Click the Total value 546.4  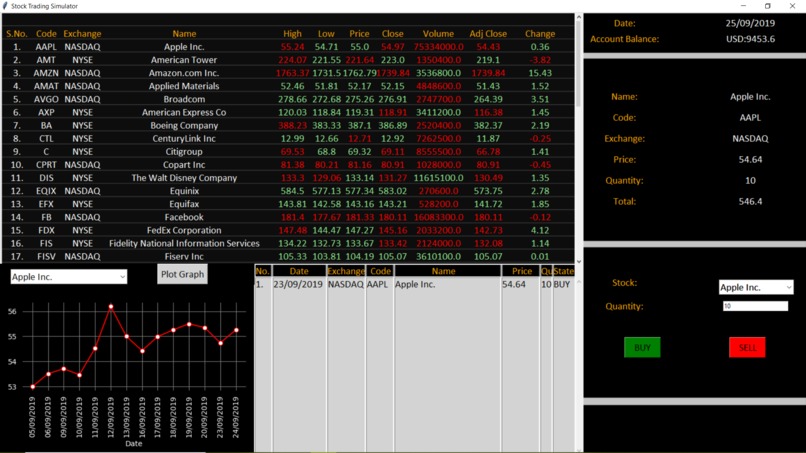click(x=750, y=202)
